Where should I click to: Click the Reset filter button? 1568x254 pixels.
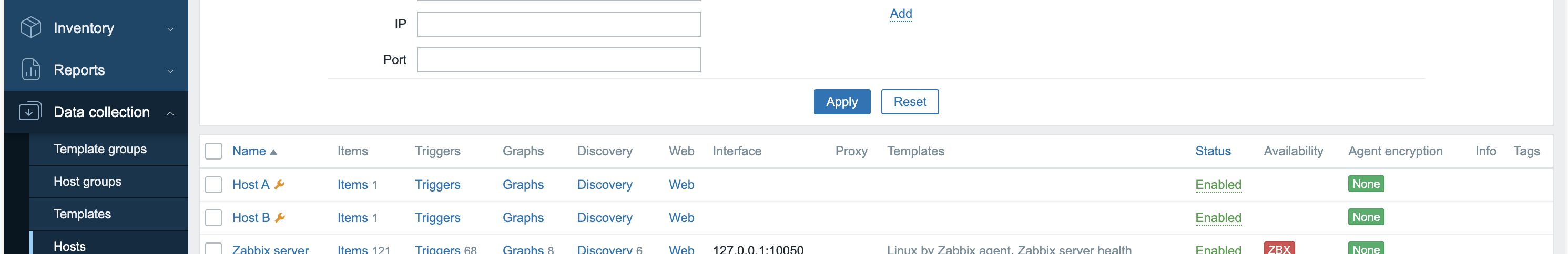point(909,101)
